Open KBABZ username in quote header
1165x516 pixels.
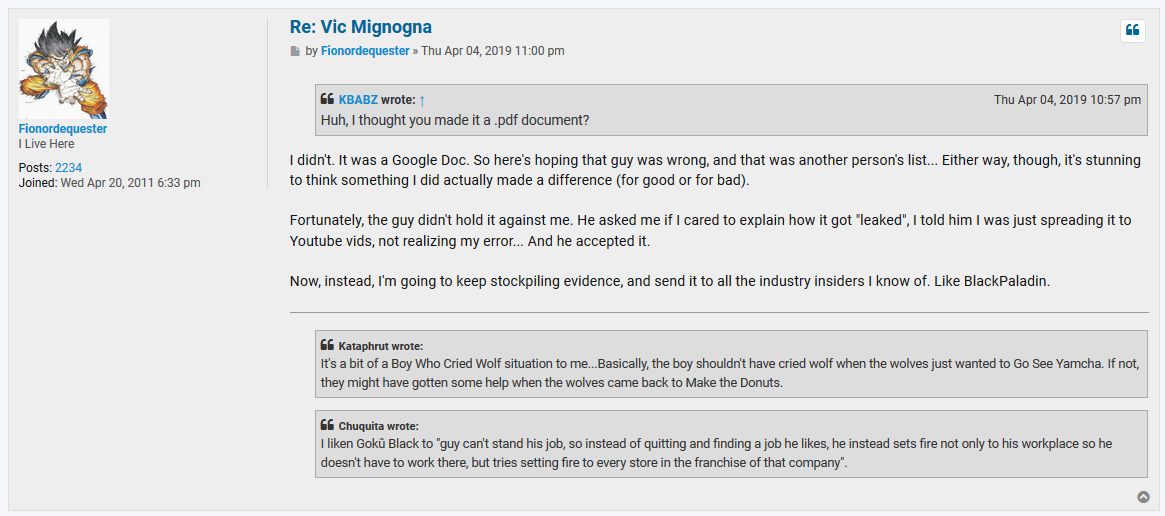coord(358,100)
